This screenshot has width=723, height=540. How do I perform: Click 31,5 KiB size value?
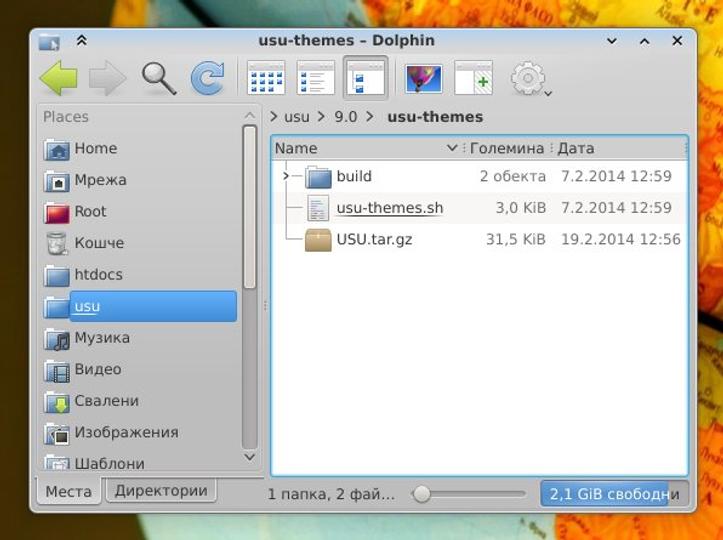tap(516, 240)
